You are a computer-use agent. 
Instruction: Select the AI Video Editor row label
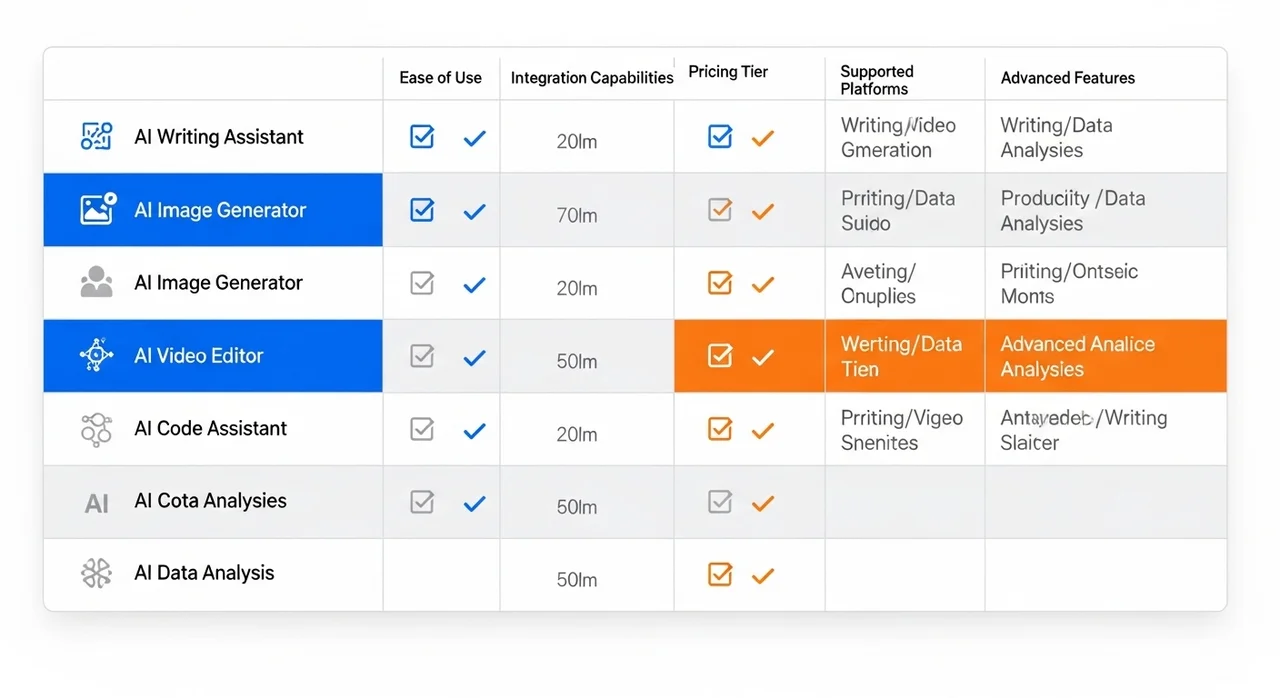click(199, 356)
